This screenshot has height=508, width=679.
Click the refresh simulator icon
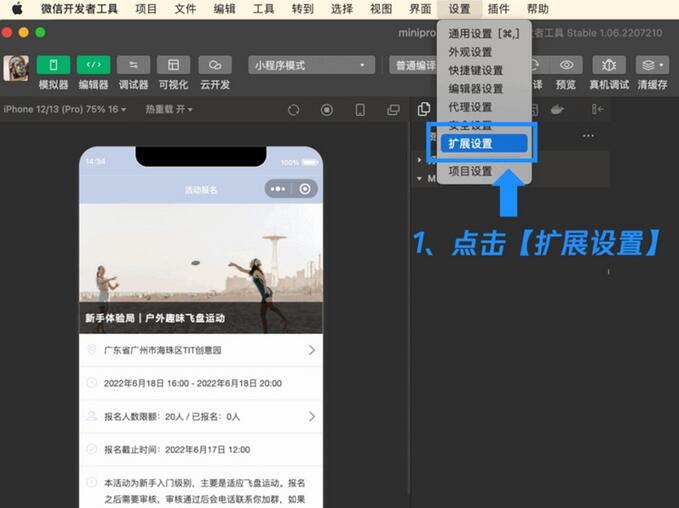pos(294,110)
